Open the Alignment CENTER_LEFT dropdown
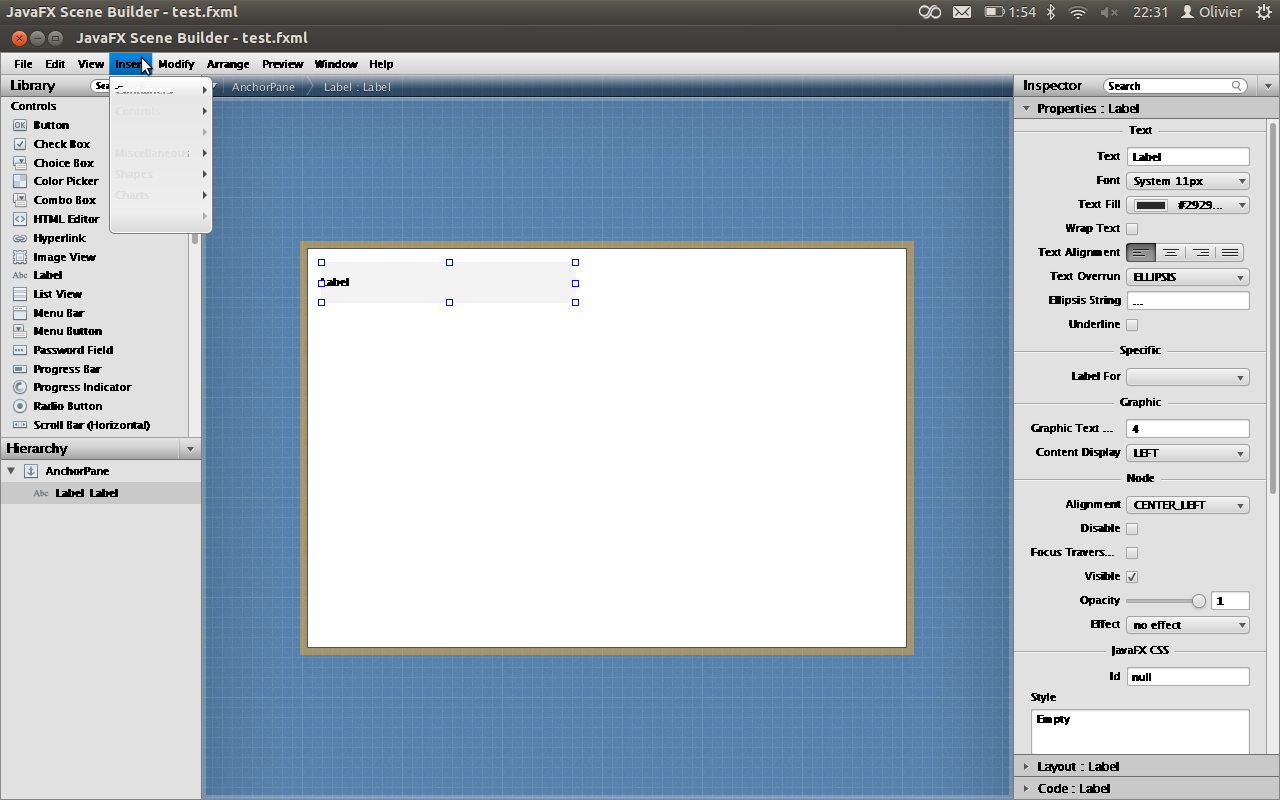The image size is (1280, 800). pyautogui.click(x=1188, y=505)
